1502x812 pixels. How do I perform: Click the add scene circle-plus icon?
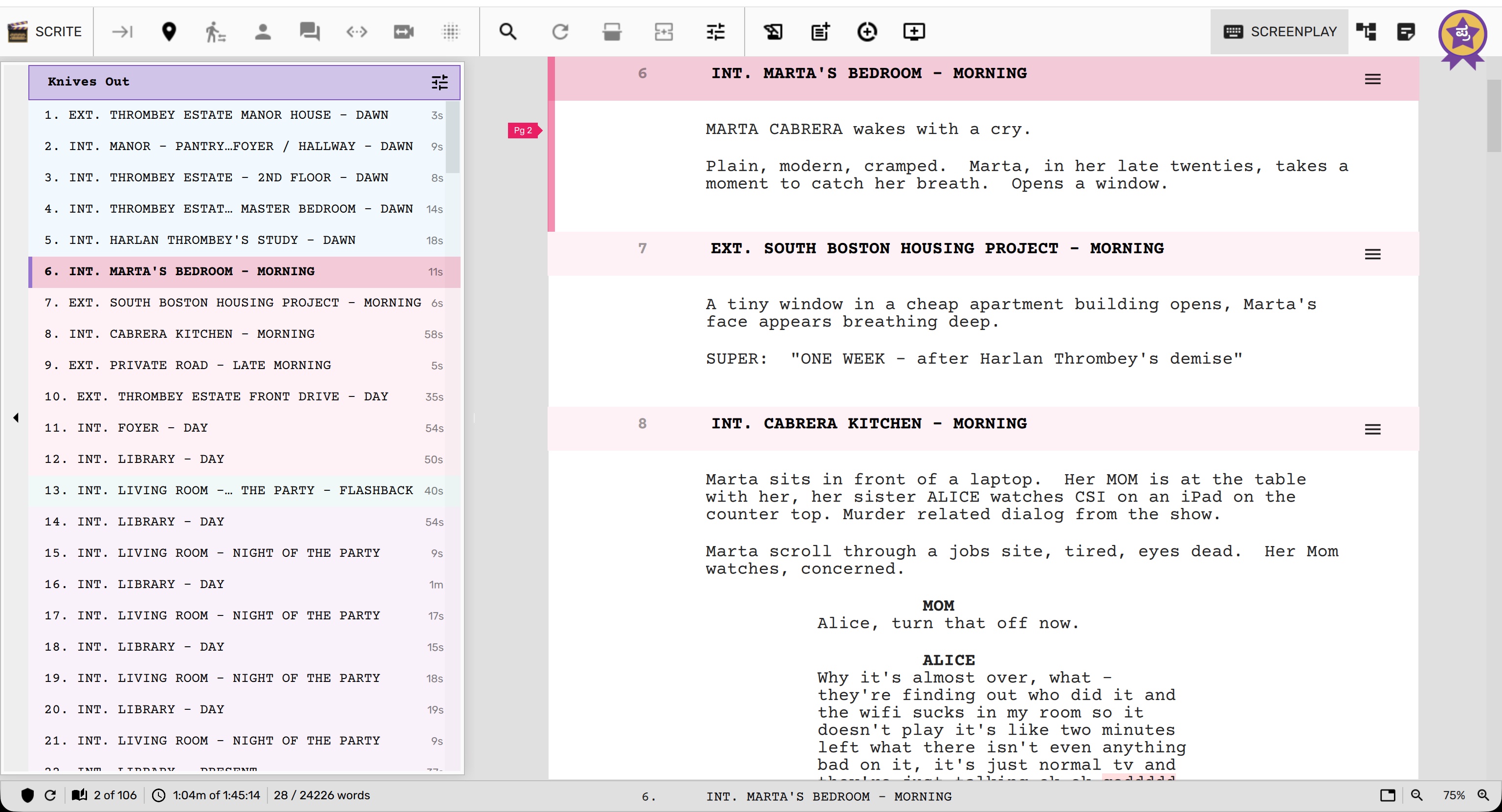coord(867,31)
